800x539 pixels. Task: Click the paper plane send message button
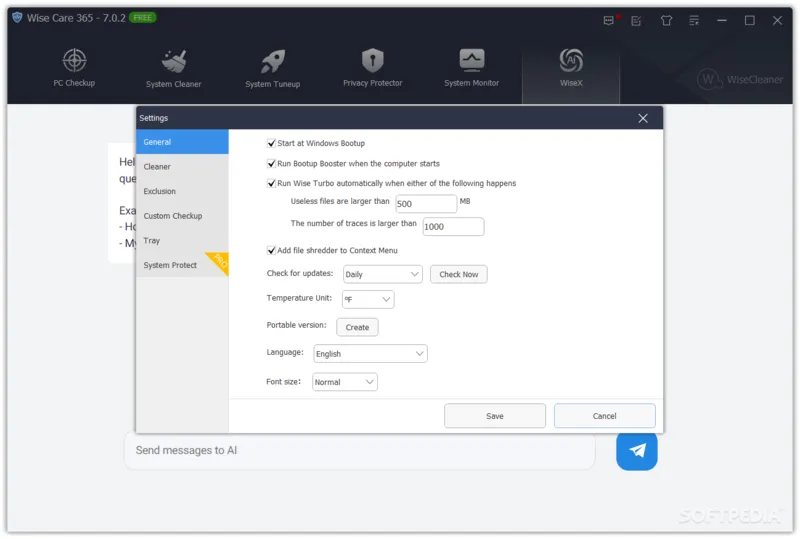coord(637,451)
